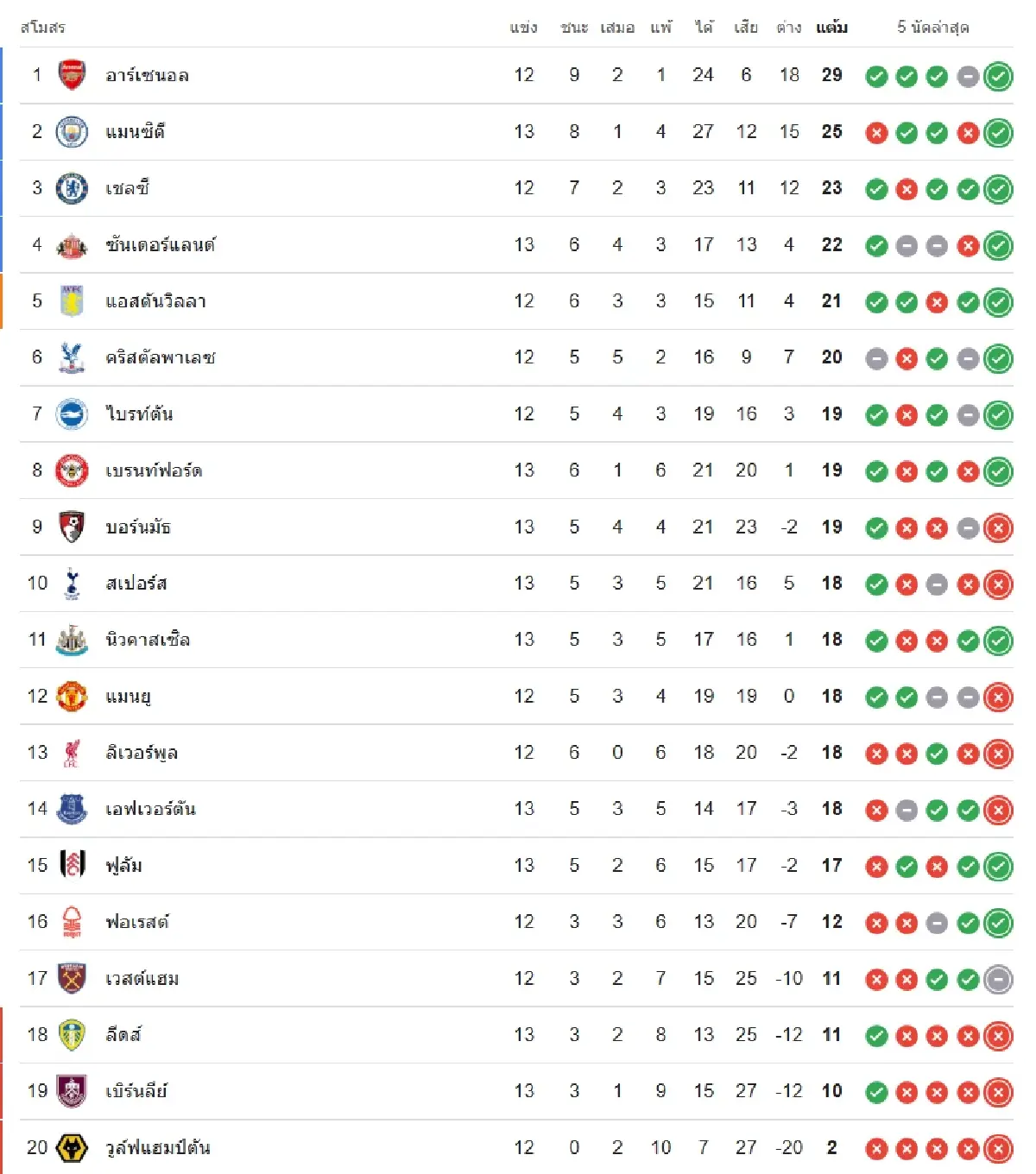
Task: Click the West Ham crest
Action: click(72, 979)
